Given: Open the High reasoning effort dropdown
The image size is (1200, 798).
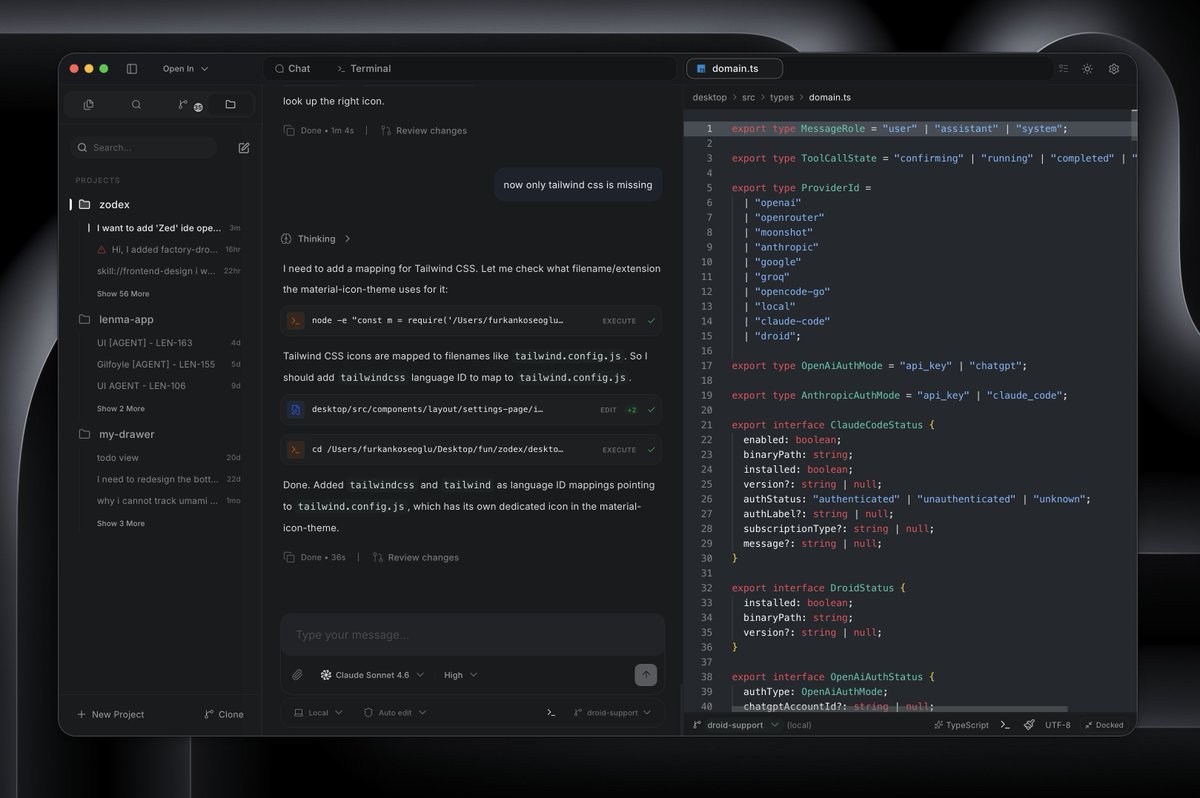Looking at the screenshot, I should coord(460,675).
